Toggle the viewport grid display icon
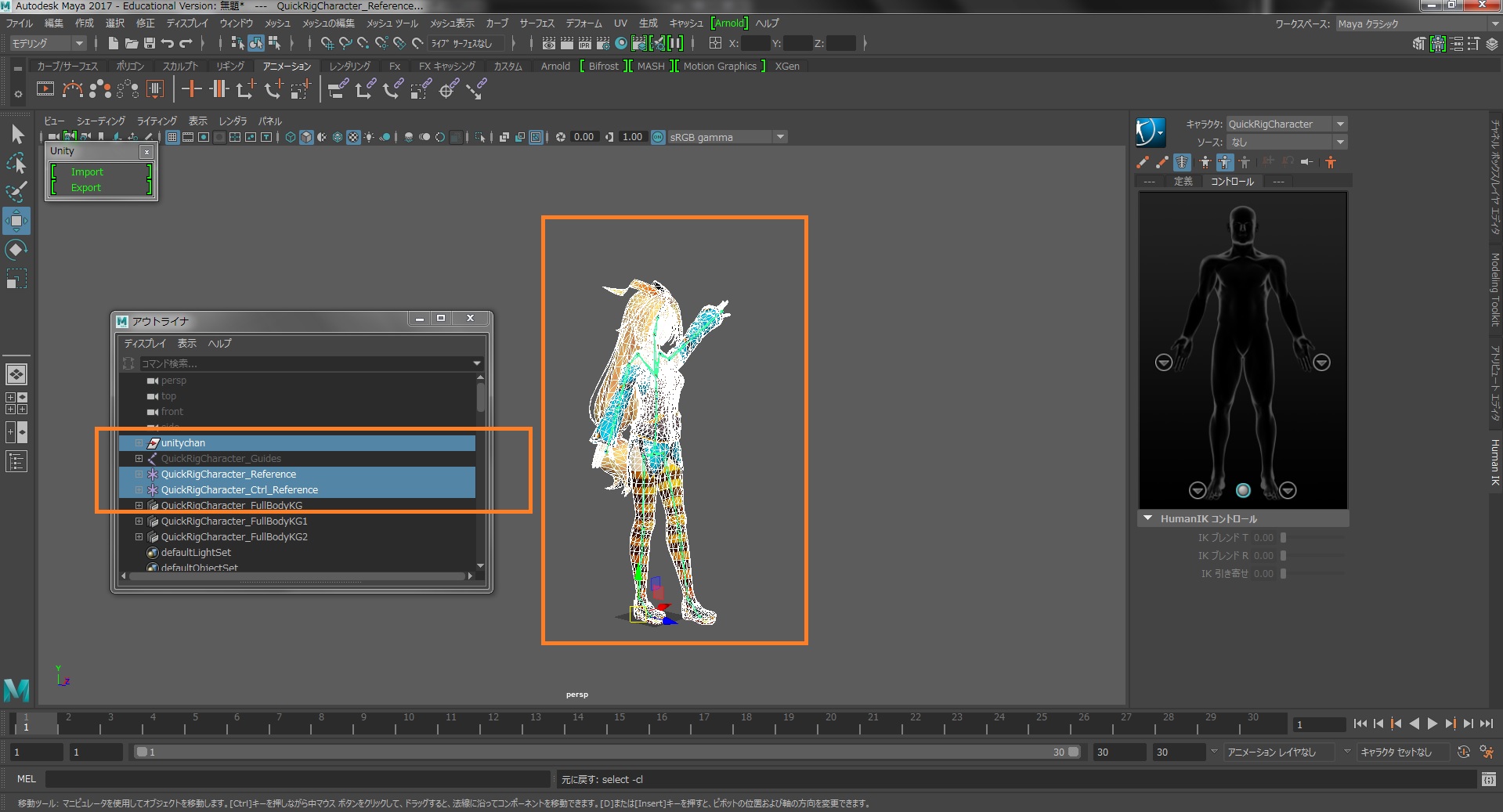The width and height of the screenshot is (1503, 812). (x=172, y=137)
